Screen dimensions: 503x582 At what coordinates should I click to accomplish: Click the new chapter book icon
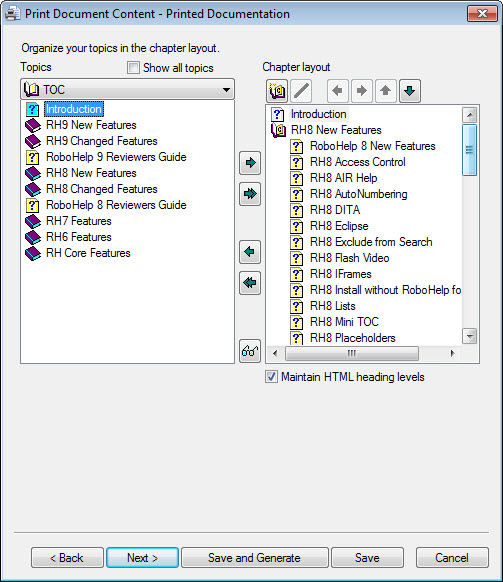tap(277, 91)
